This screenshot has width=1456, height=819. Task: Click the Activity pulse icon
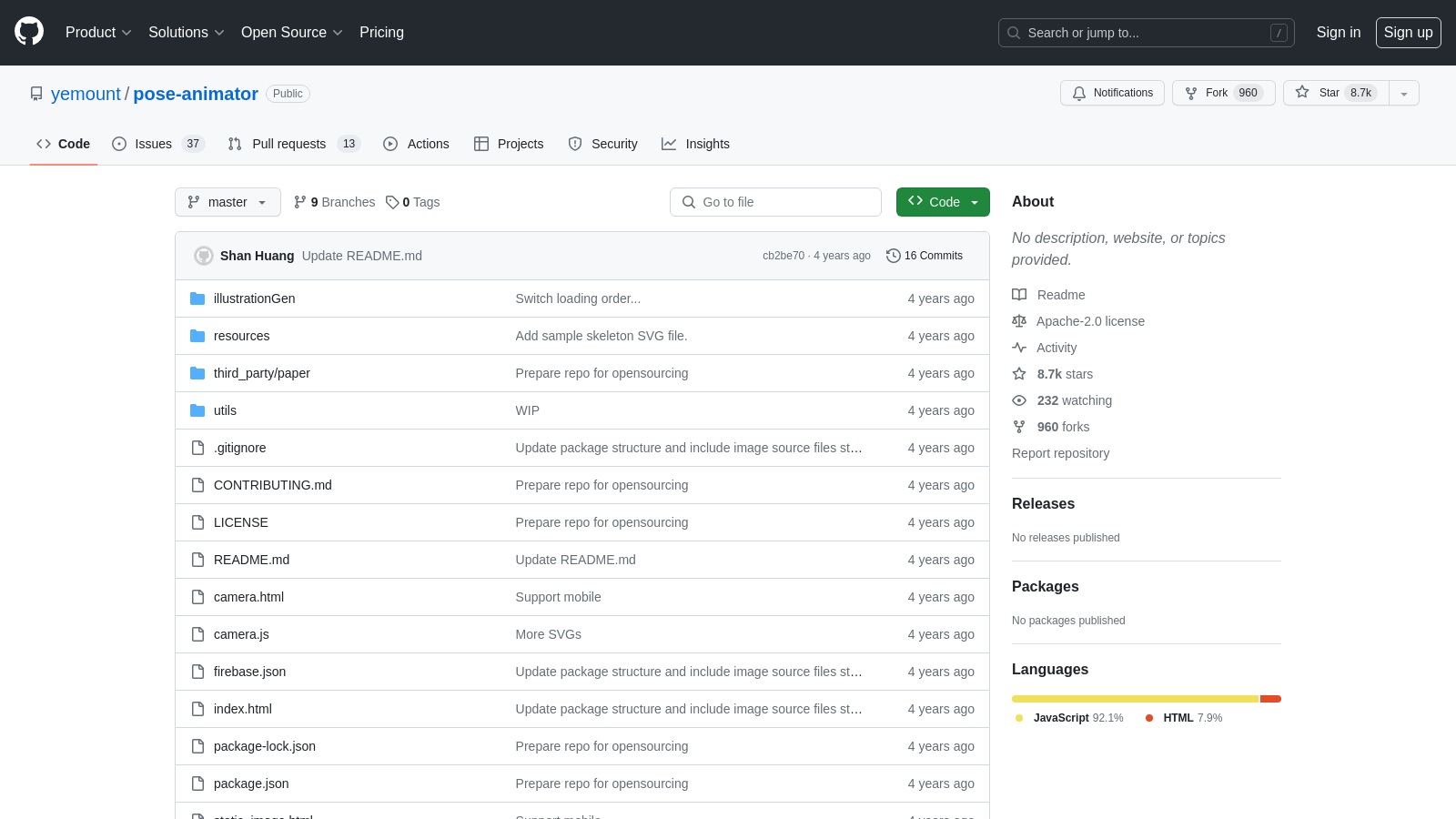pyautogui.click(x=1019, y=348)
